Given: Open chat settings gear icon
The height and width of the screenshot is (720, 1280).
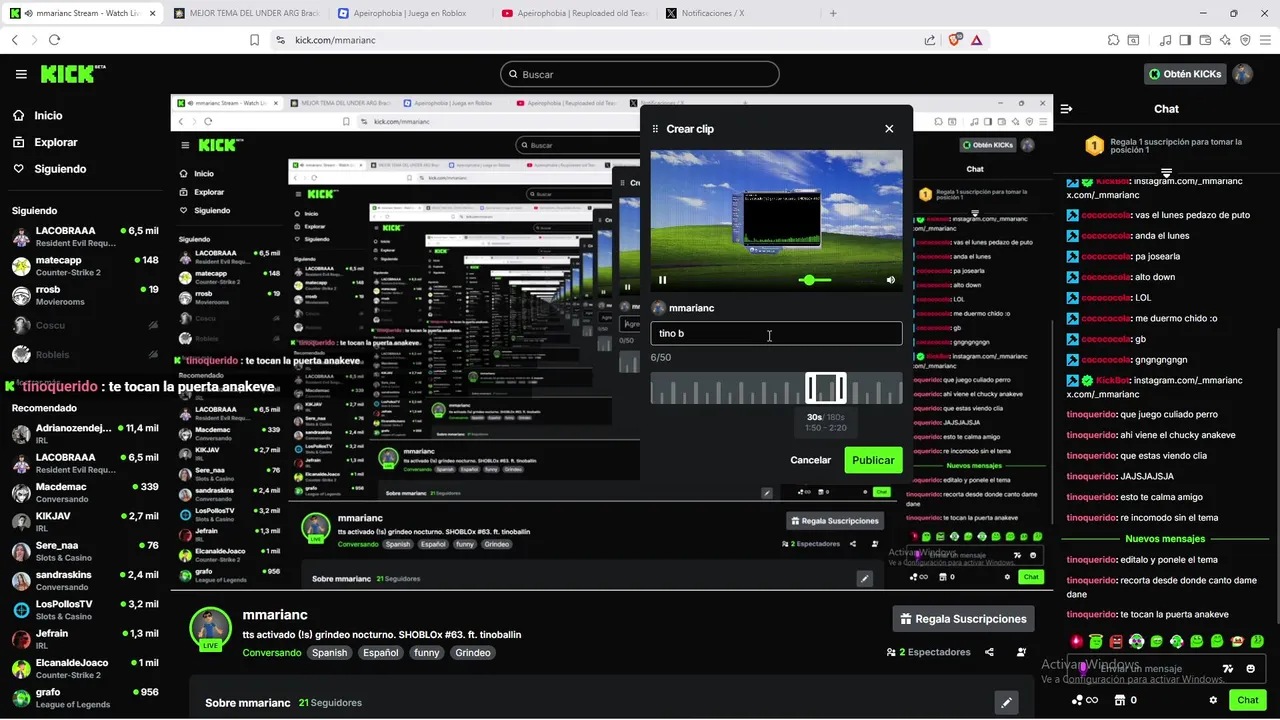Looking at the screenshot, I should pos(1213,701).
